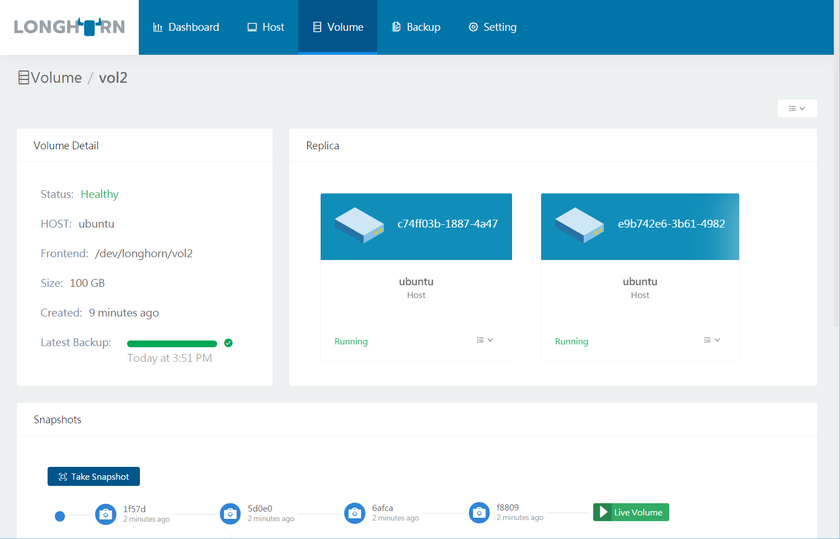Click replica c74ff03b disk icon
The width and height of the screenshot is (840, 539).
[360, 224]
